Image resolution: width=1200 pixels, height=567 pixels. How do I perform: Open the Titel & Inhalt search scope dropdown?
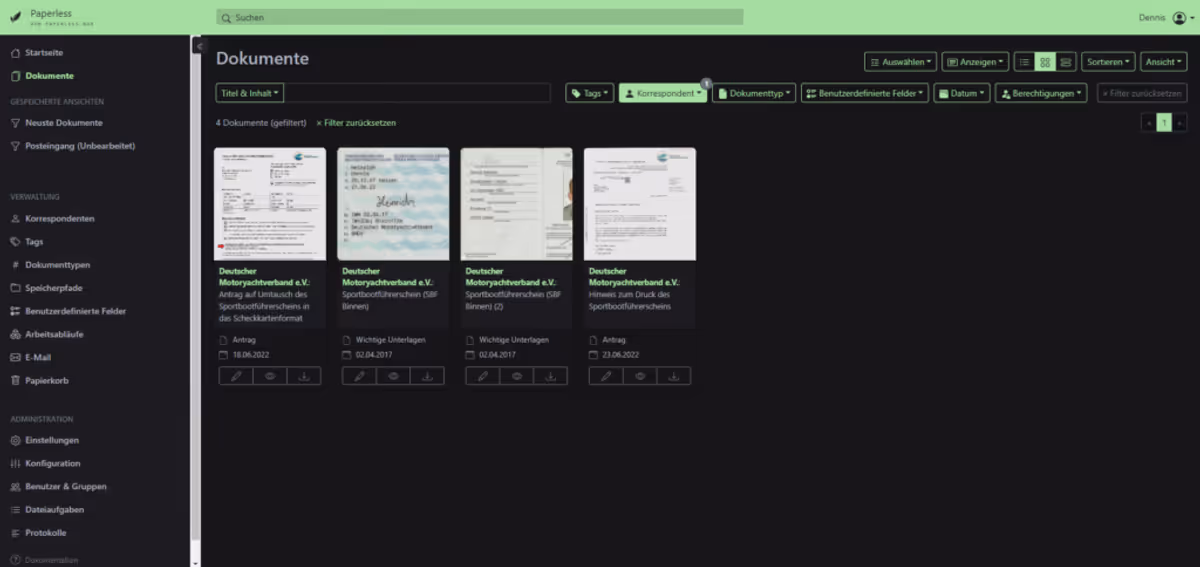point(250,93)
